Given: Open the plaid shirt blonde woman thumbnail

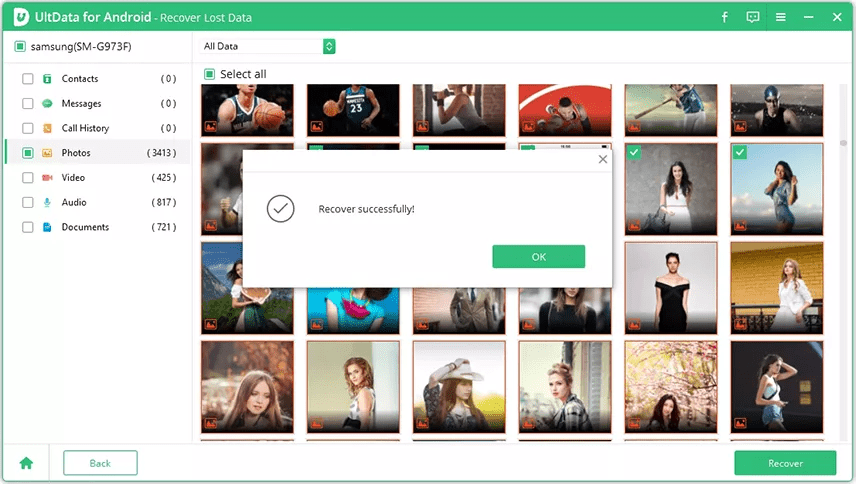Looking at the screenshot, I should tap(565, 387).
